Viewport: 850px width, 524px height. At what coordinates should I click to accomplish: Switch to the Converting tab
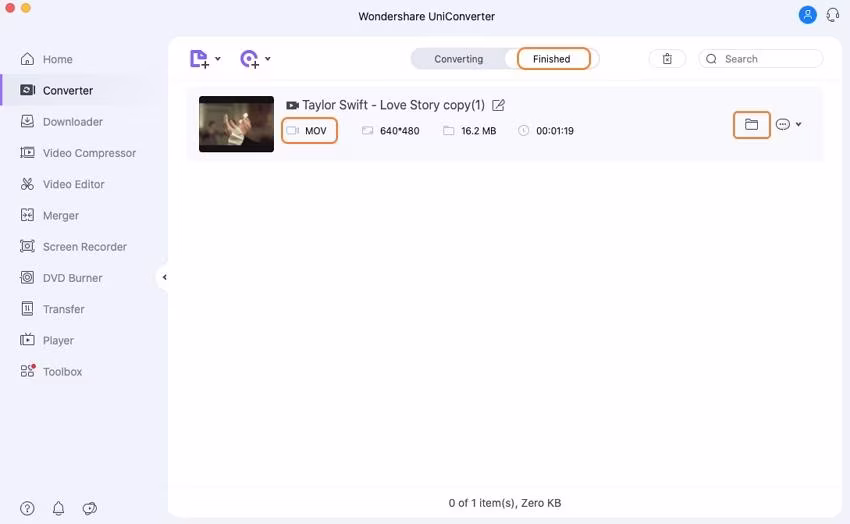(x=459, y=59)
